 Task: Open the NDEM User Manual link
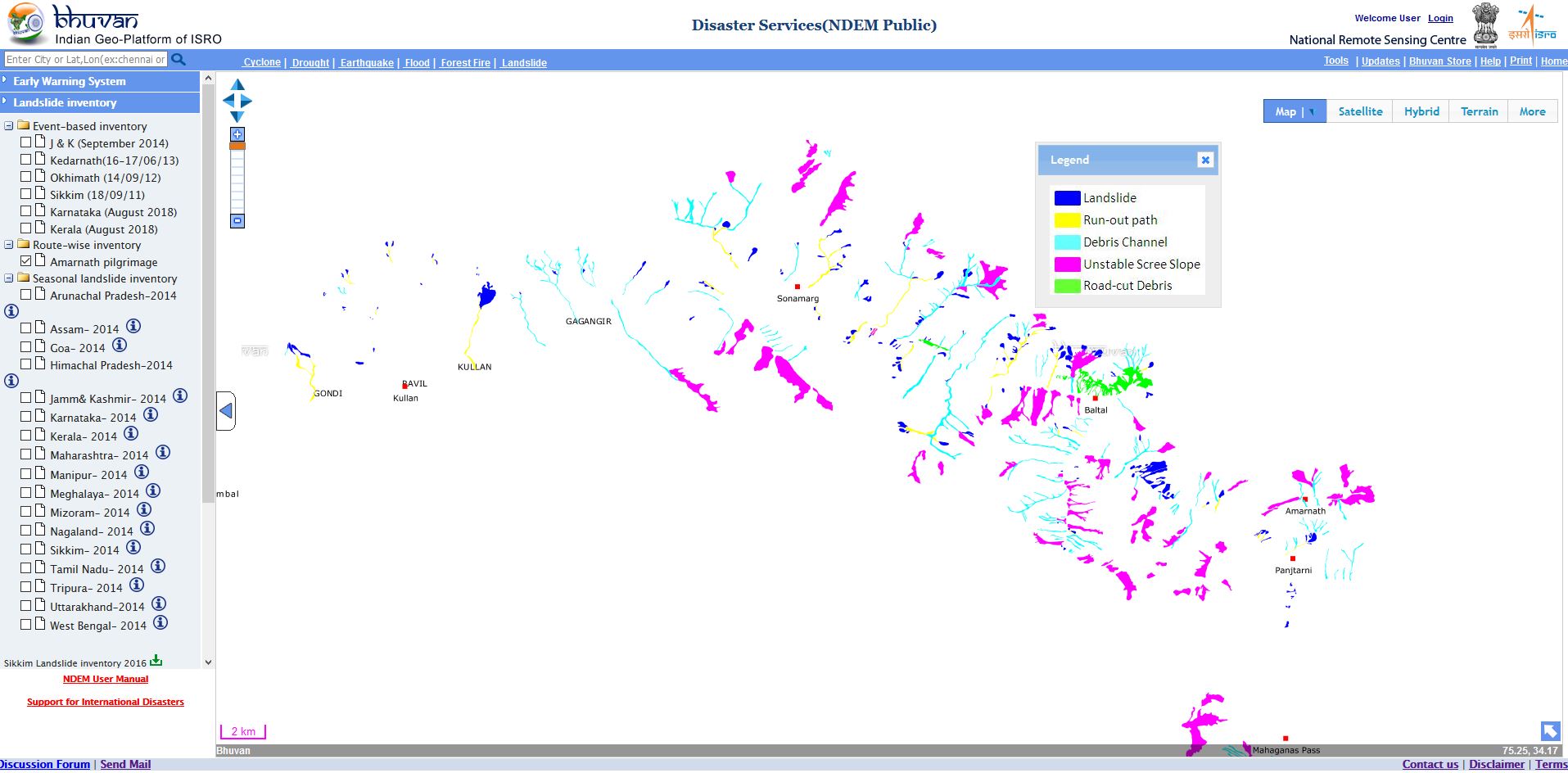(106, 679)
